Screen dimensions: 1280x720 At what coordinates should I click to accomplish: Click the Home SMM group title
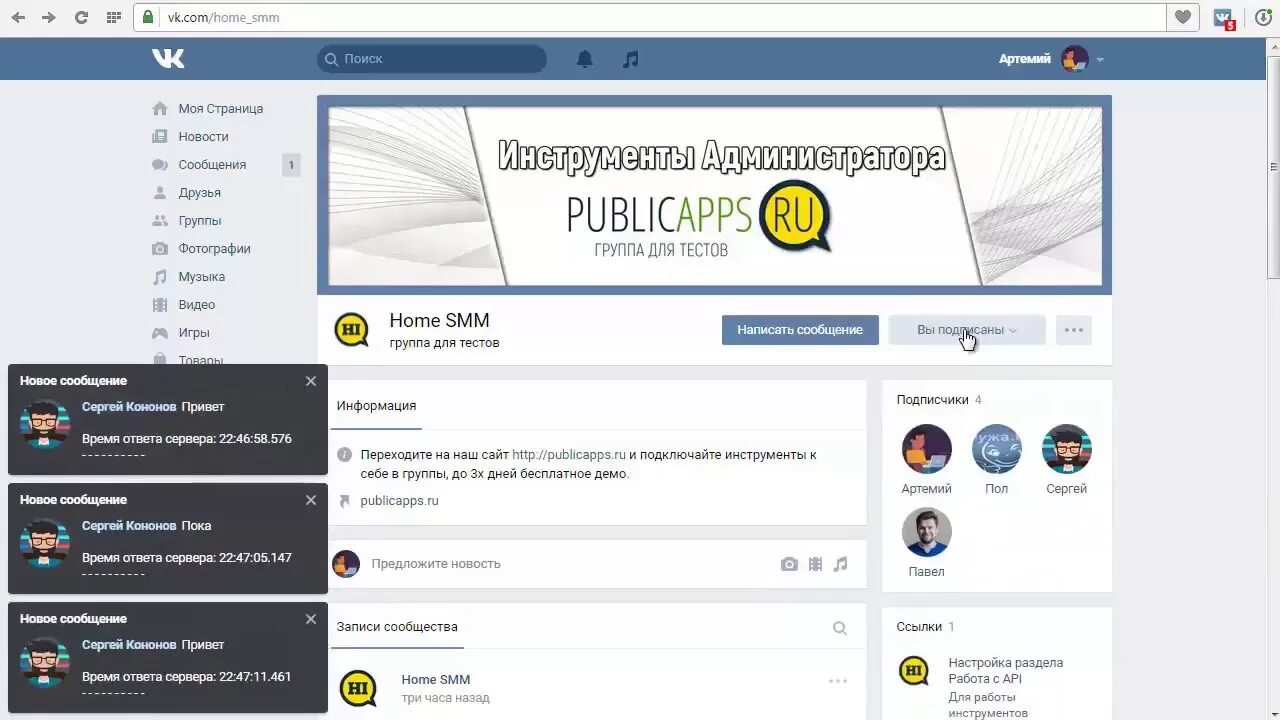coord(440,321)
